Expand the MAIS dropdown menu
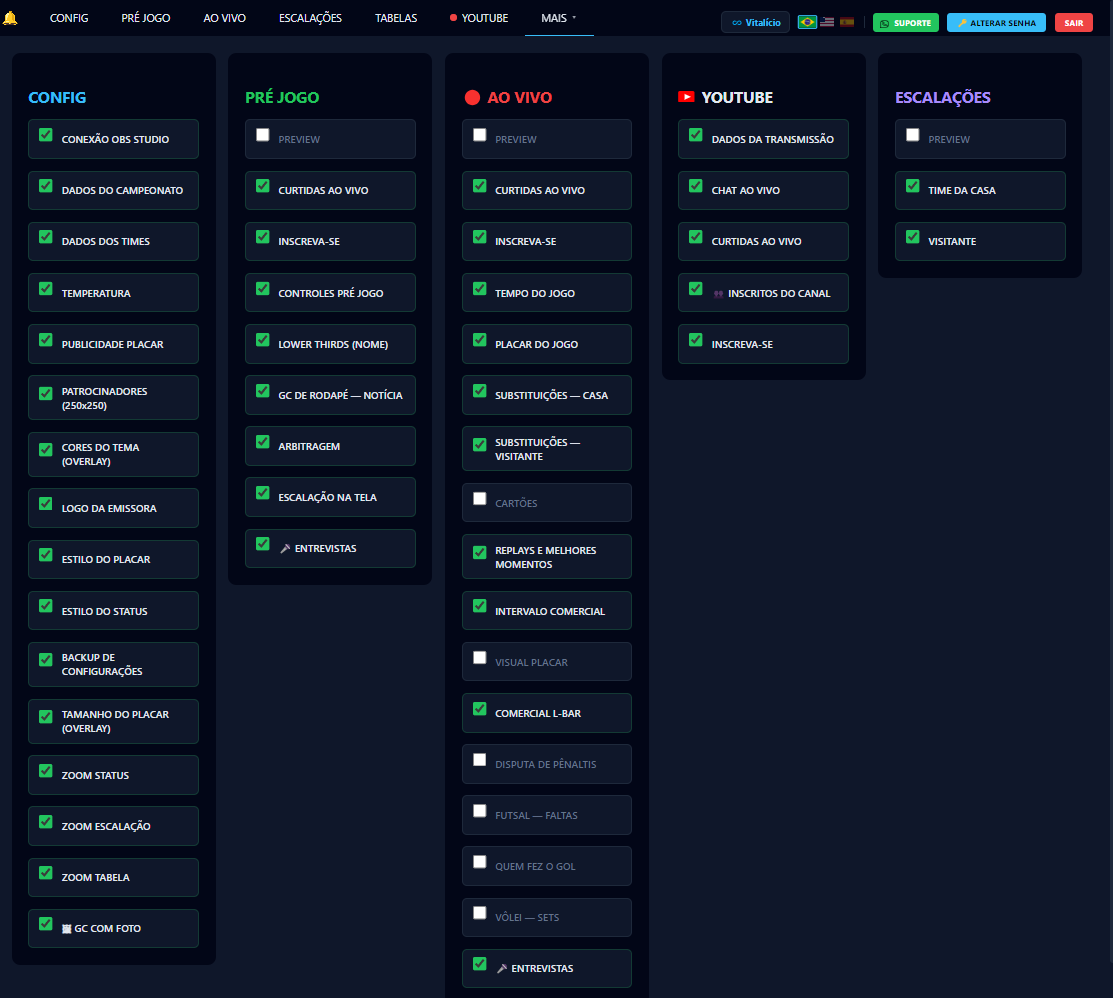Viewport: 1113px width, 998px height. pos(559,18)
